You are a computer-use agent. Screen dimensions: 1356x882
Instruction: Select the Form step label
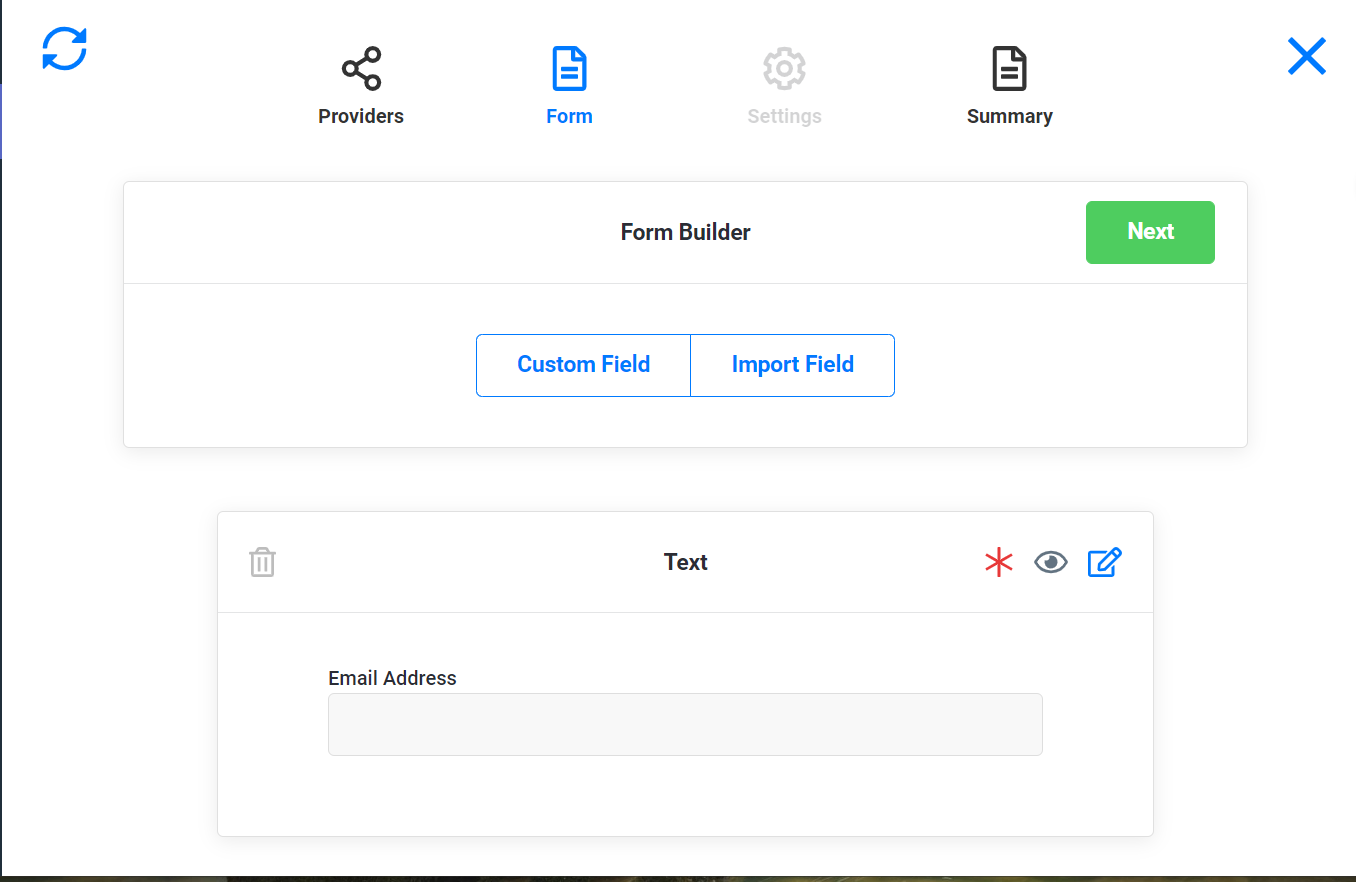(x=568, y=115)
